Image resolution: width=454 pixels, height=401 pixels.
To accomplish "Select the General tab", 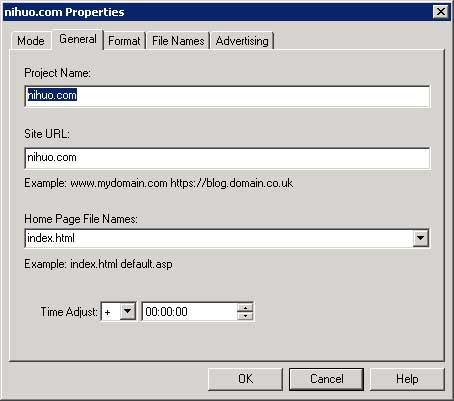I will click(x=78, y=39).
